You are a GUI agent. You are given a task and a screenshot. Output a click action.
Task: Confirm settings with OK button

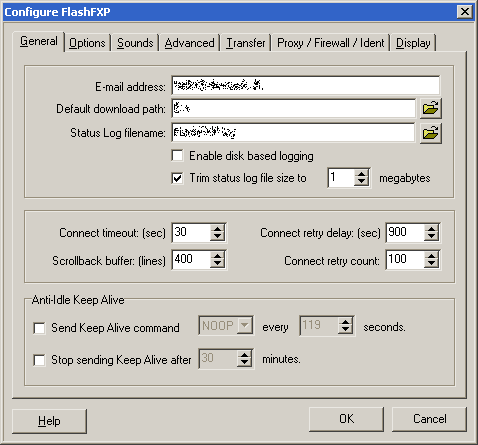pyautogui.click(x=346, y=419)
